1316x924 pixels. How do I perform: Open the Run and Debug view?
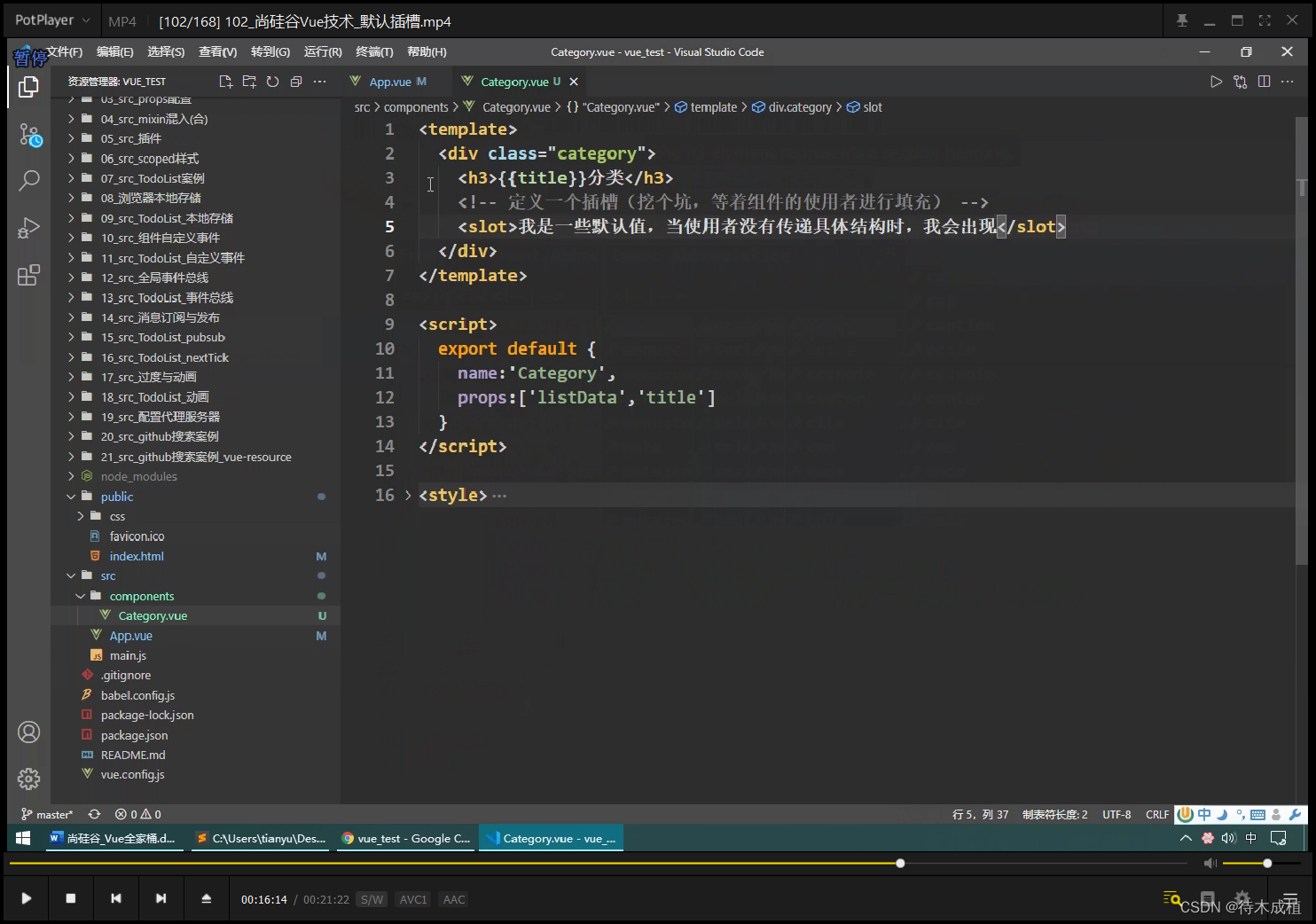point(28,228)
